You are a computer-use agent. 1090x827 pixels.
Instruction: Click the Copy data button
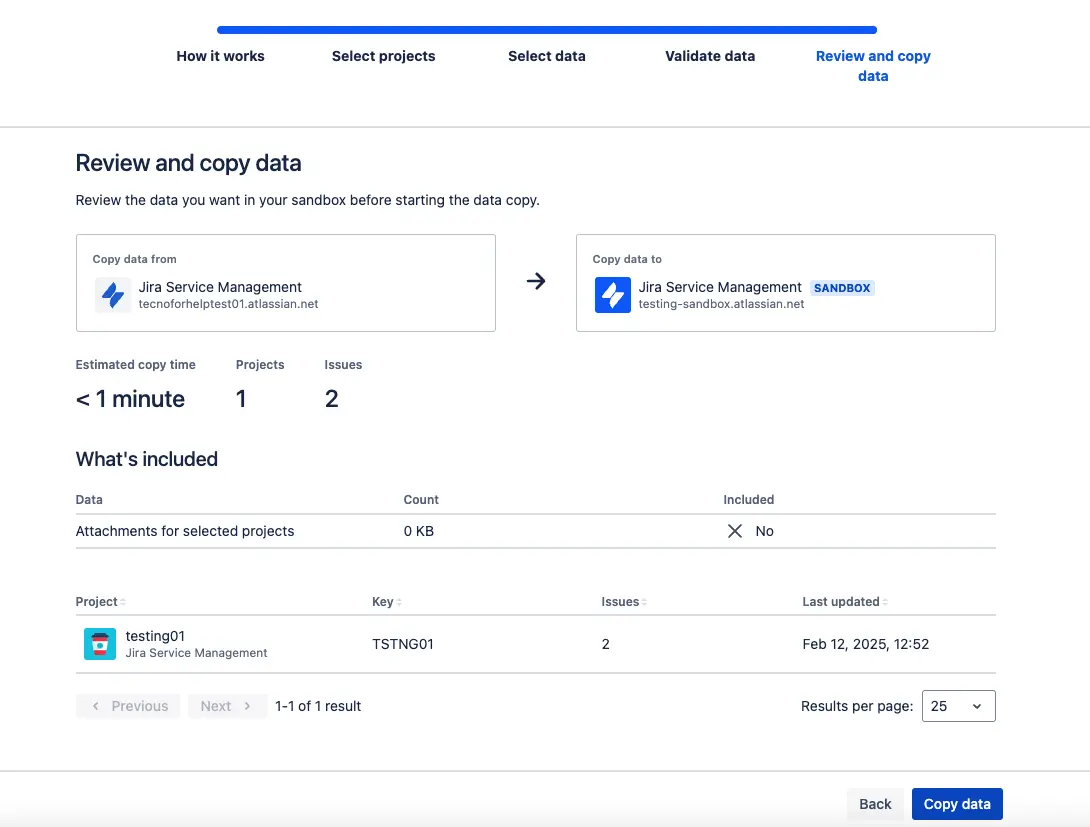(x=957, y=804)
